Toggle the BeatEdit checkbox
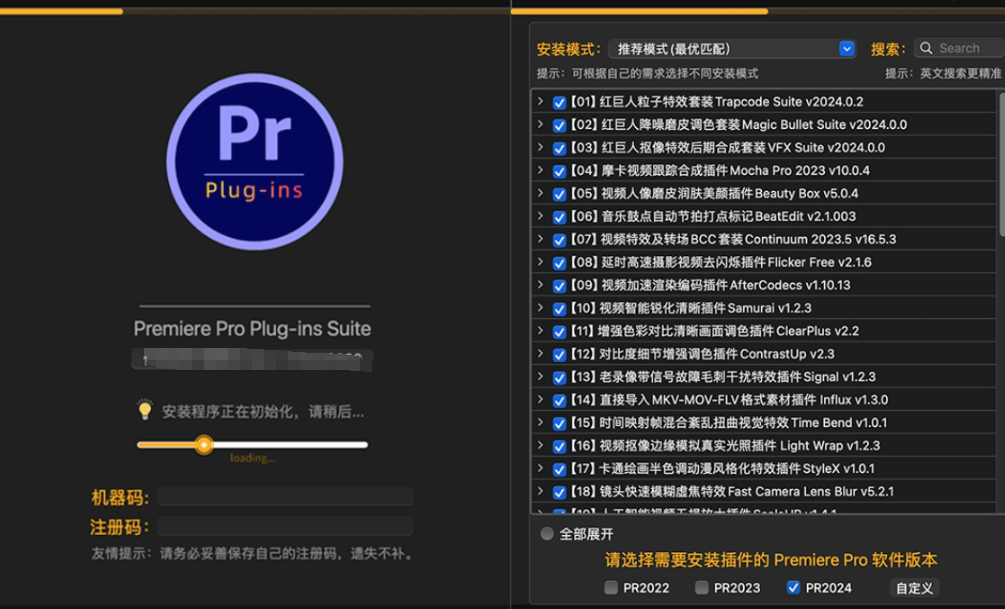The height and width of the screenshot is (609, 1005). (559, 217)
